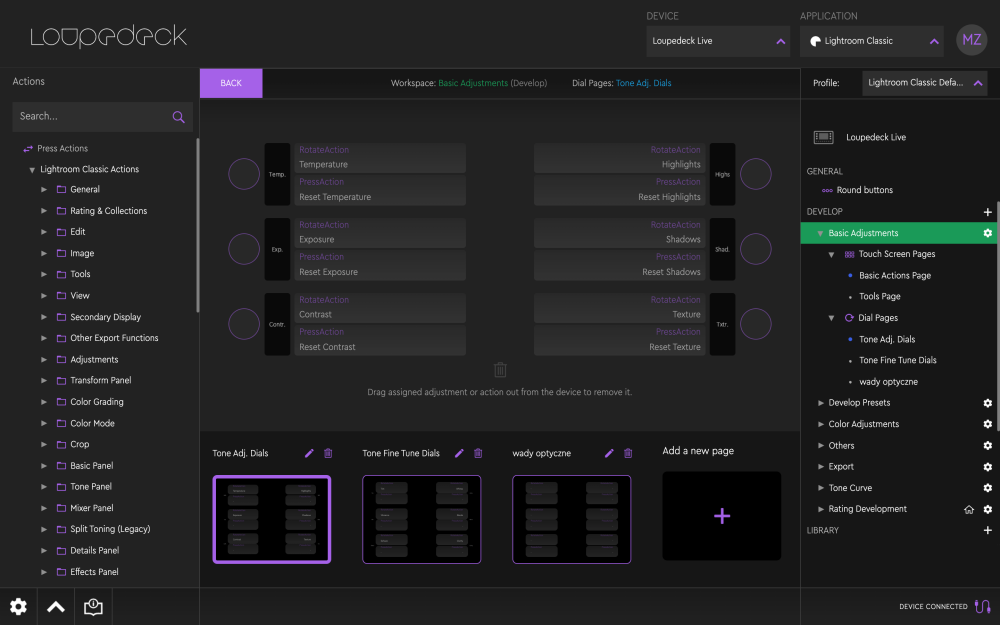Select the Temperature rotate action slot
1000x625 pixels.
pyautogui.click(x=380, y=158)
